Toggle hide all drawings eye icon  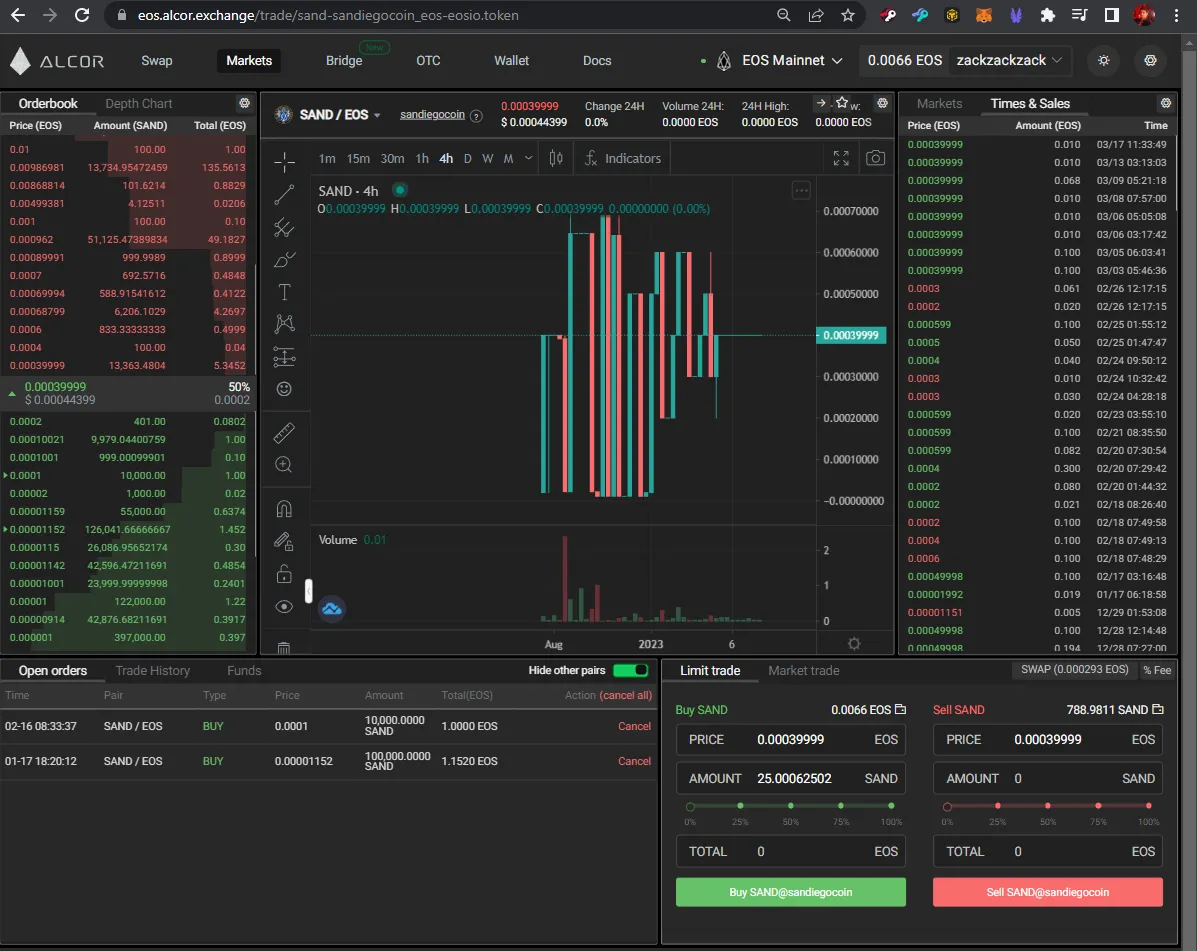pyautogui.click(x=284, y=607)
